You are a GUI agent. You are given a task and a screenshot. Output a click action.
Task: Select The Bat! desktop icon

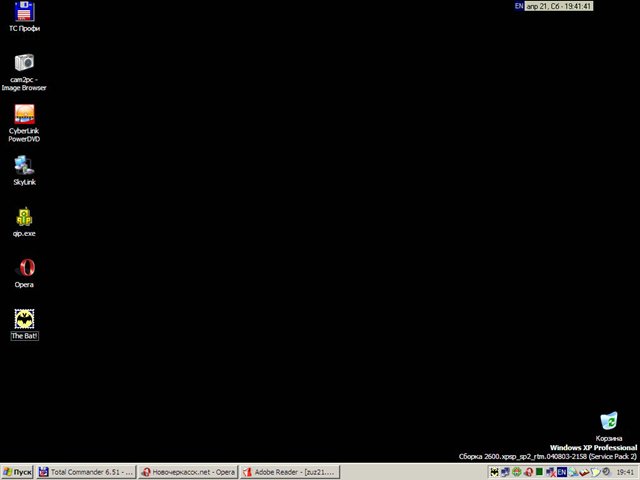coord(24,324)
